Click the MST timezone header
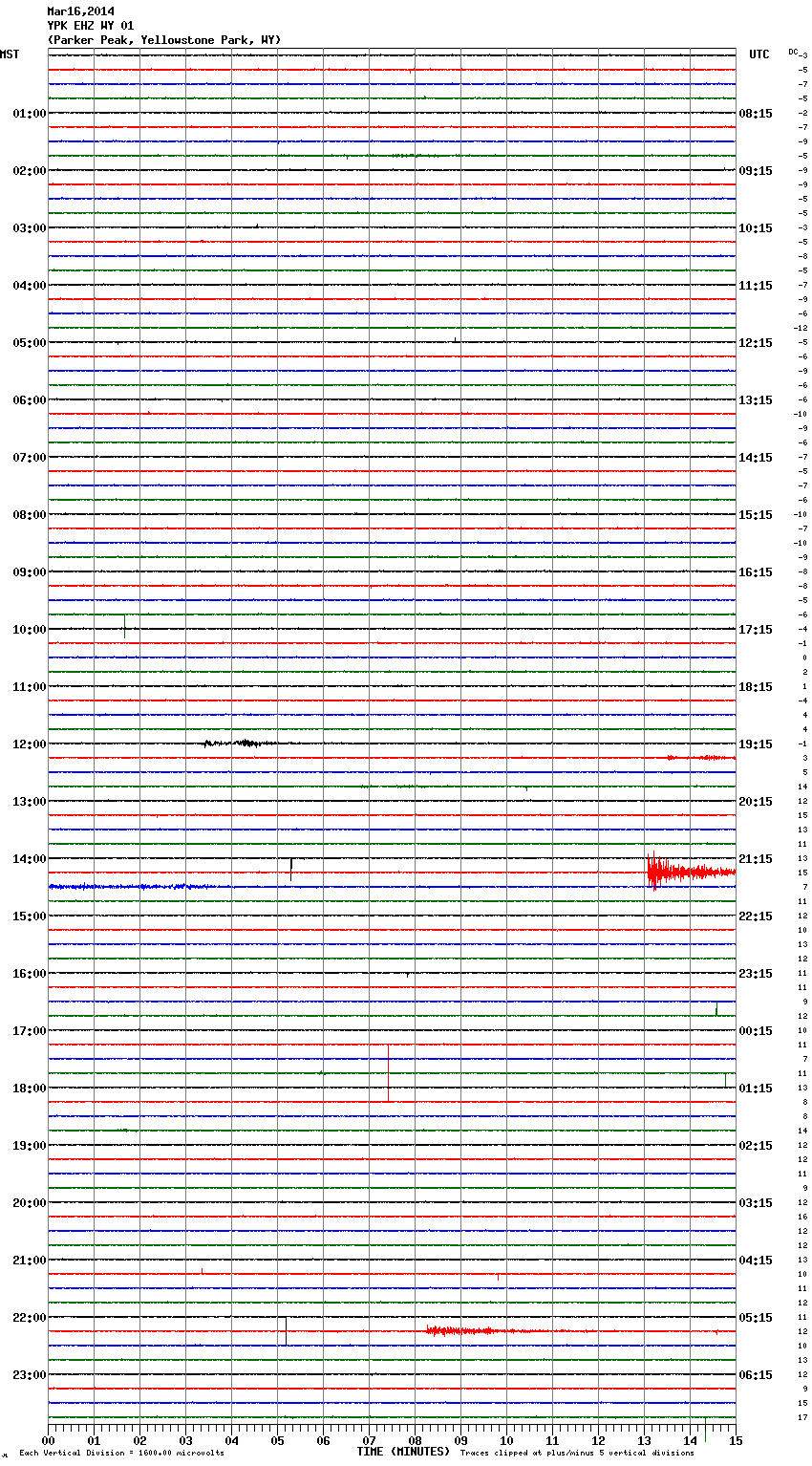This screenshot has height=1466, width=812. click(x=10, y=54)
